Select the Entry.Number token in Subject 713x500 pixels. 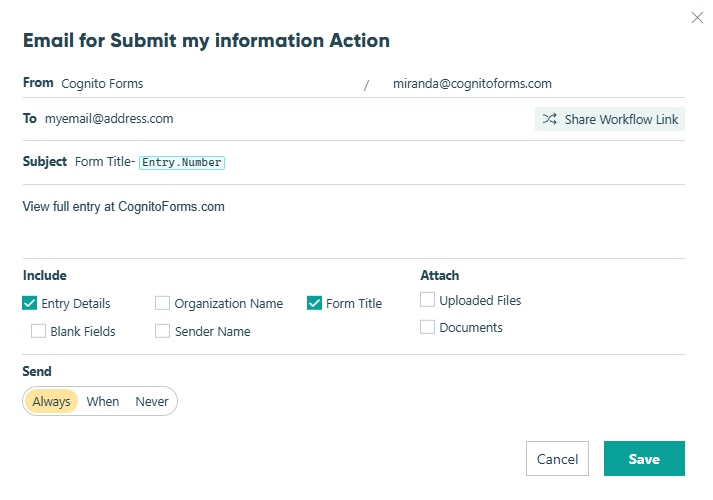pyautogui.click(x=182, y=162)
